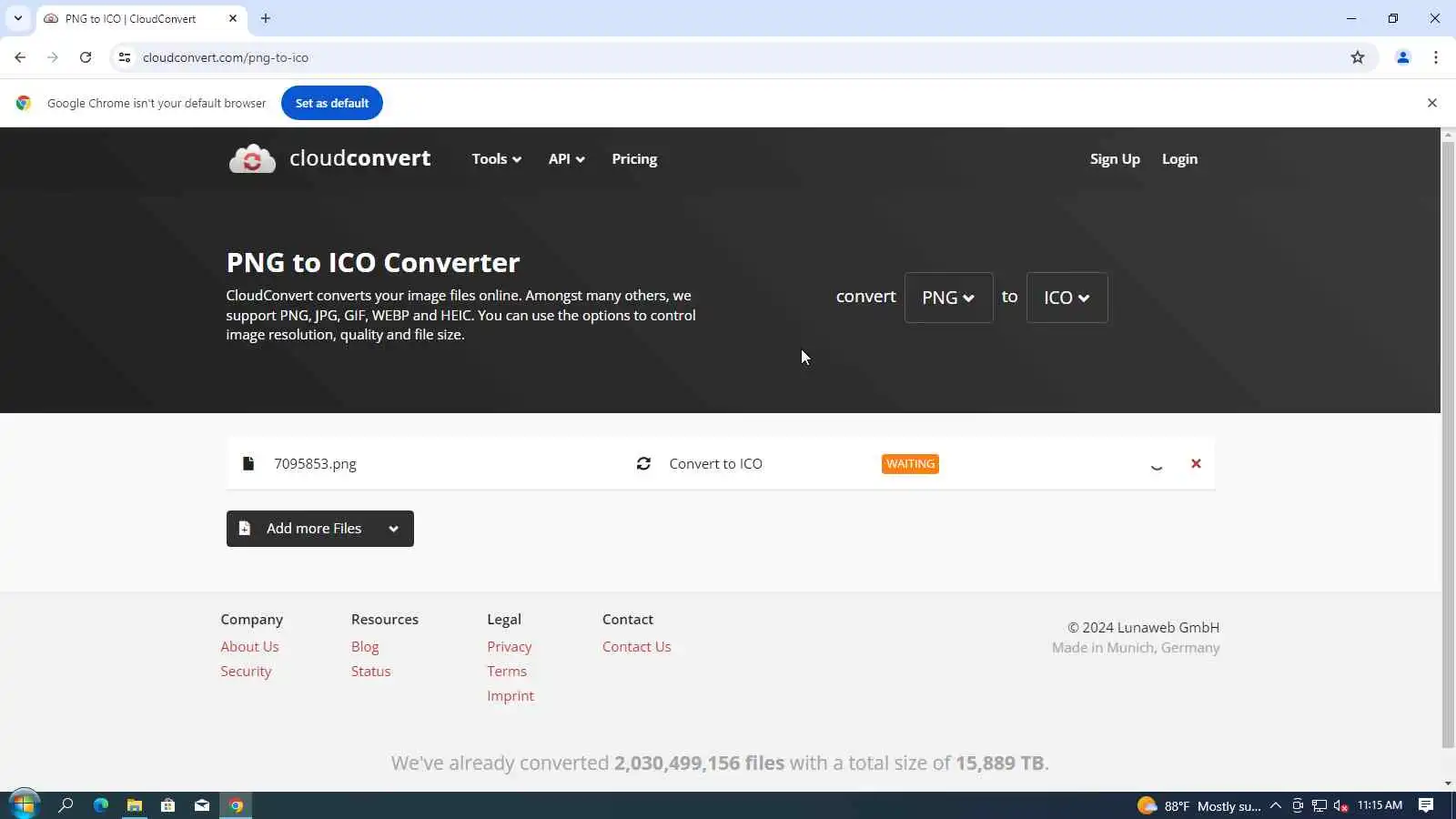The image size is (1456, 819).
Task: Click the WAITING status badge
Action: [x=910, y=464]
